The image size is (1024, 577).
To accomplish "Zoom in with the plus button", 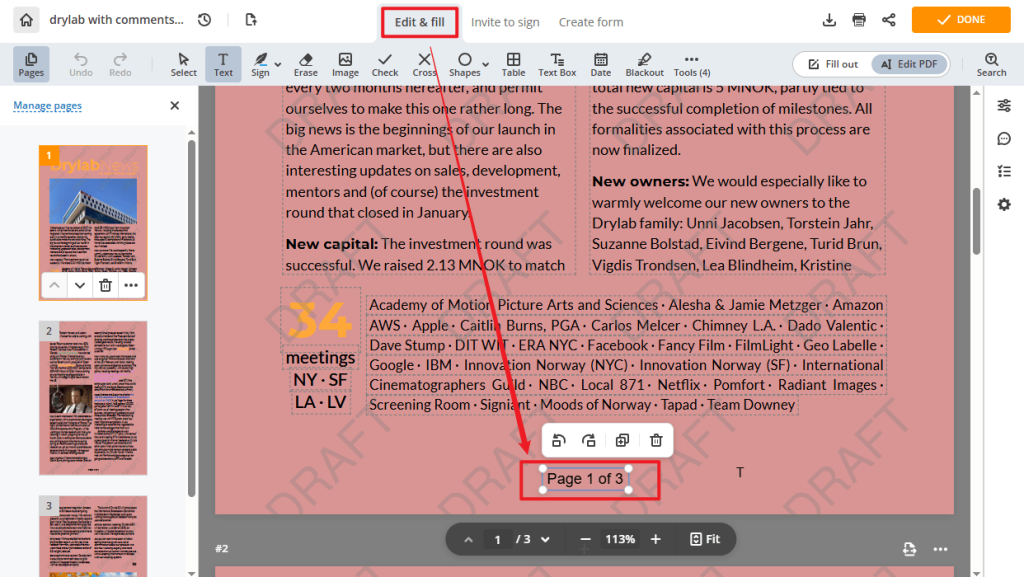I will coord(656,539).
